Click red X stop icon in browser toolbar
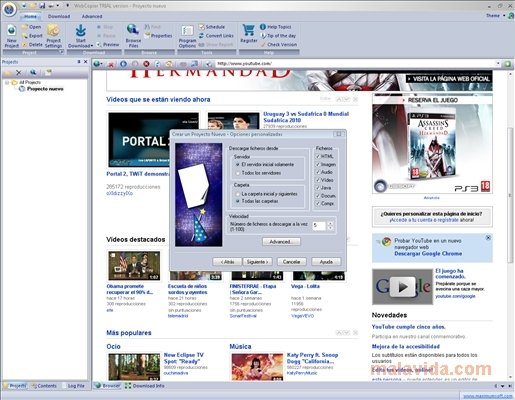This screenshot has width=515, height=400. pyautogui.click(x=111, y=64)
